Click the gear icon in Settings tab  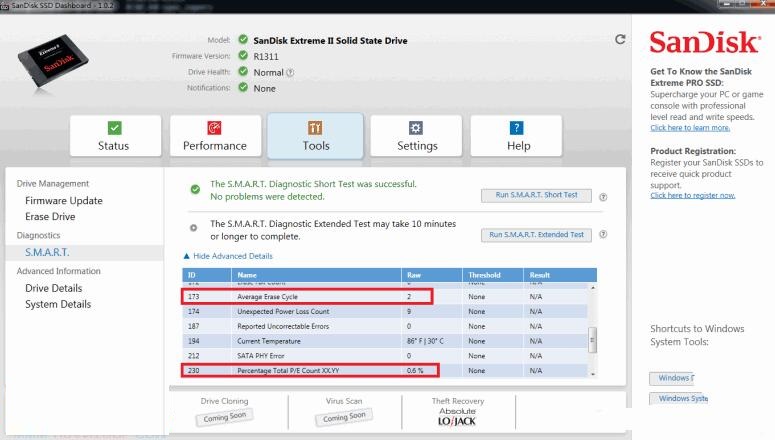pyautogui.click(x=417, y=128)
